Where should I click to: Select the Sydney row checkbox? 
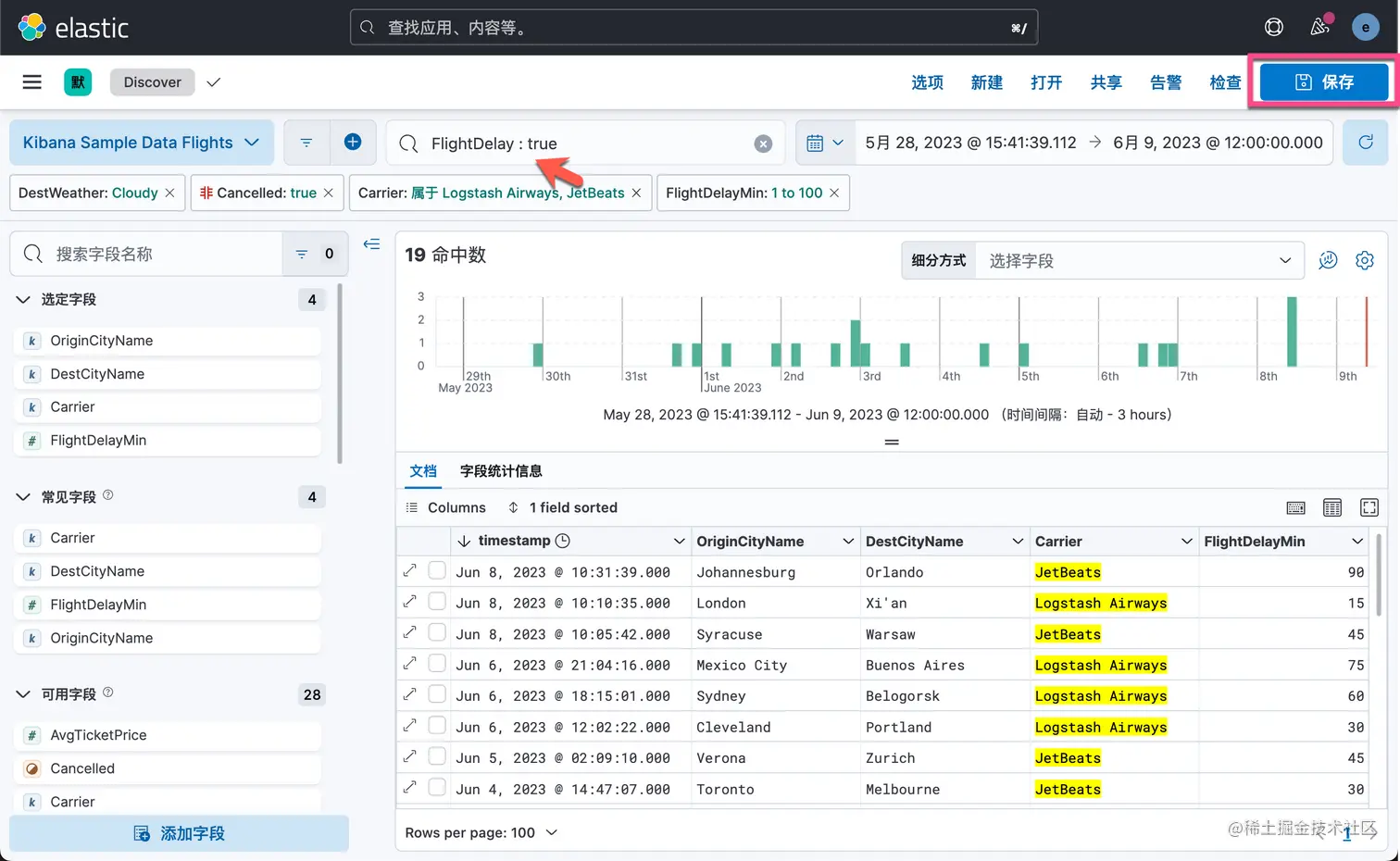coord(437,694)
